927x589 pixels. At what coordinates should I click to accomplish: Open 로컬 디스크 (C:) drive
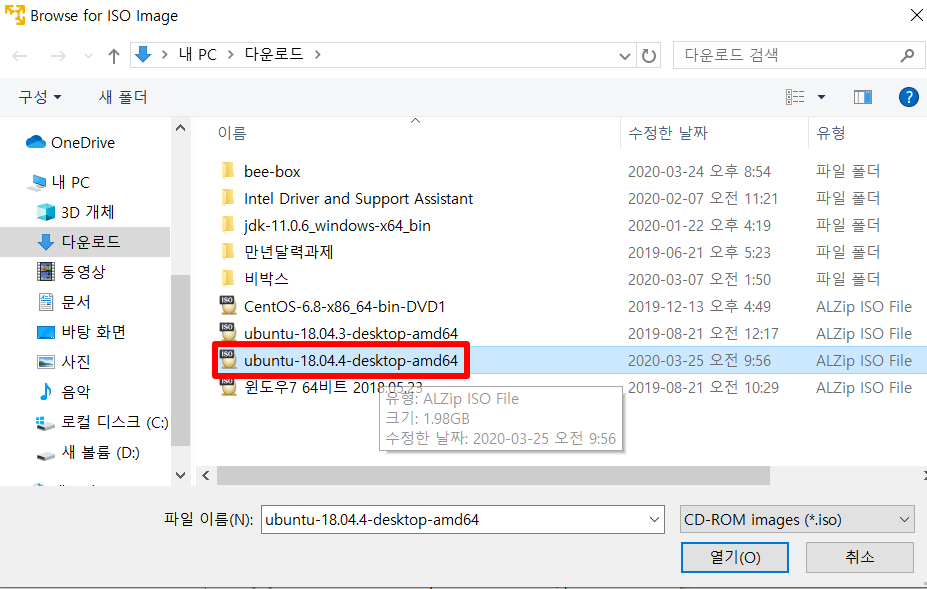click(102, 422)
